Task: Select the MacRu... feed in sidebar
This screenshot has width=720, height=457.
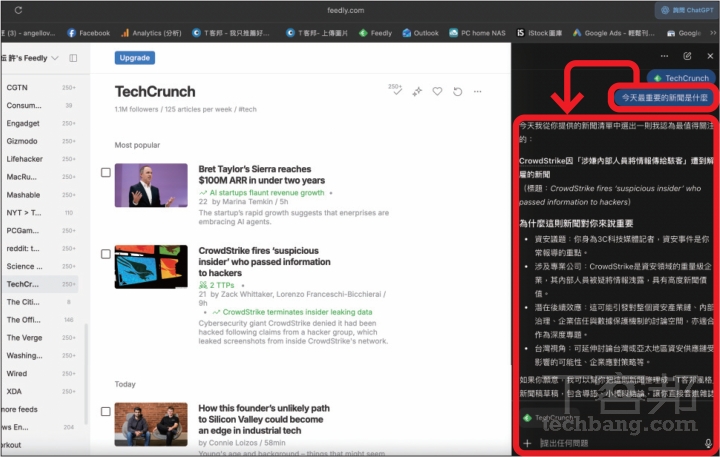Action: (x=40, y=177)
